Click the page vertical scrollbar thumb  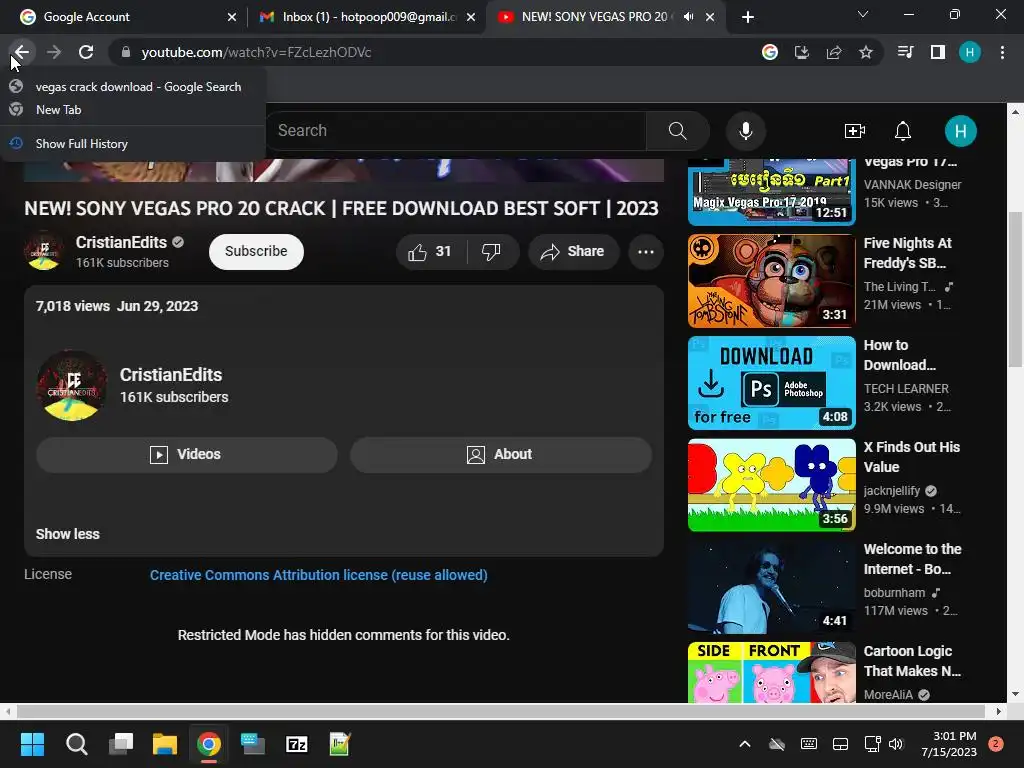coord(1015,290)
